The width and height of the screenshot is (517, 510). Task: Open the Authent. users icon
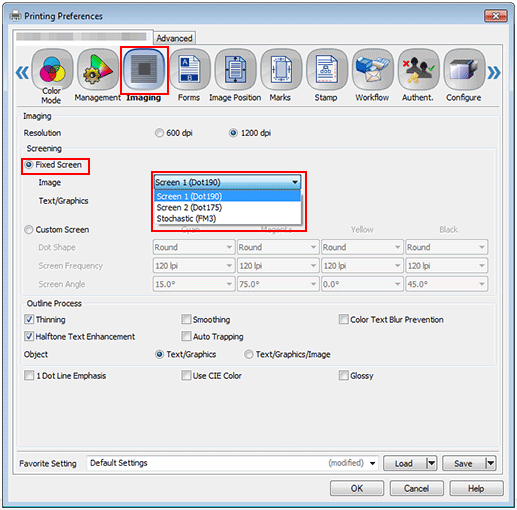click(x=418, y=70)
